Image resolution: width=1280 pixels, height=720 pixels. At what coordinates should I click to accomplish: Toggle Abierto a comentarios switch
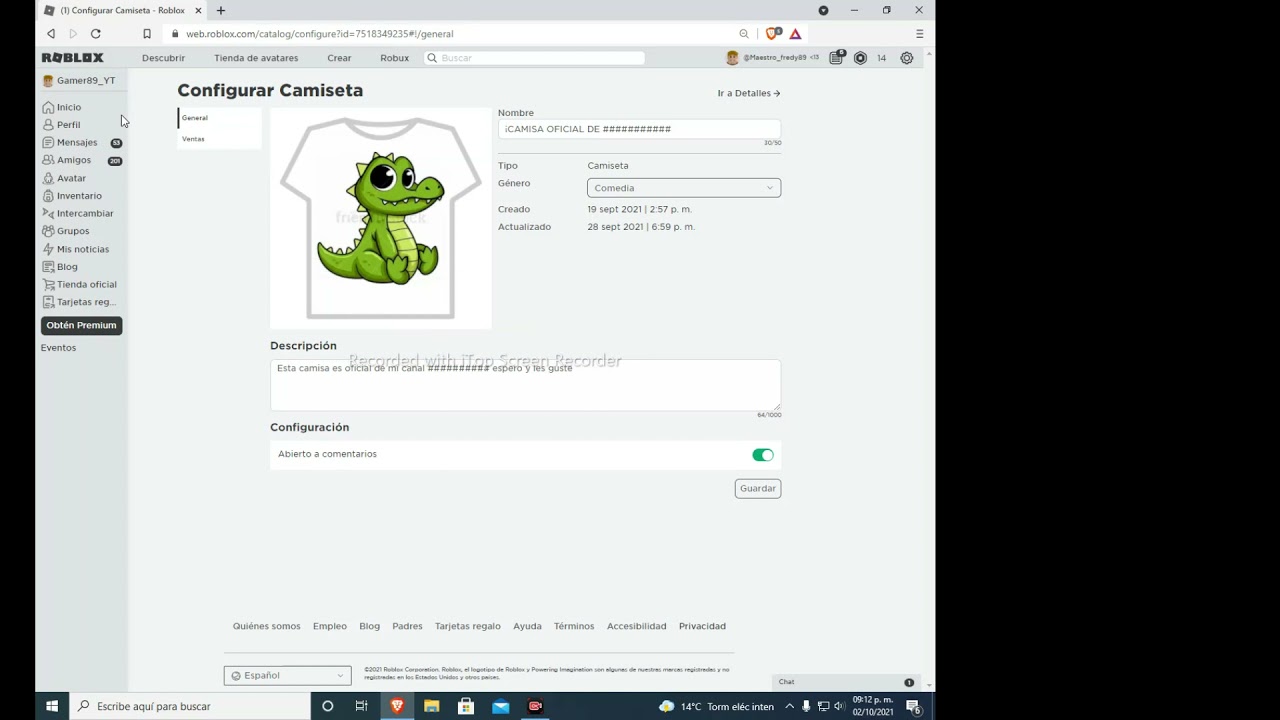click(763, 455)
